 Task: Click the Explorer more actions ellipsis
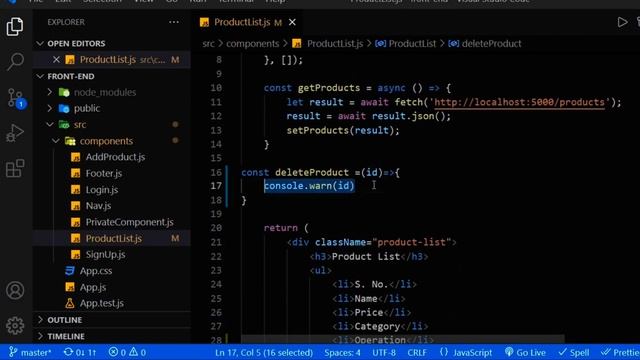[x=174, y=22]
